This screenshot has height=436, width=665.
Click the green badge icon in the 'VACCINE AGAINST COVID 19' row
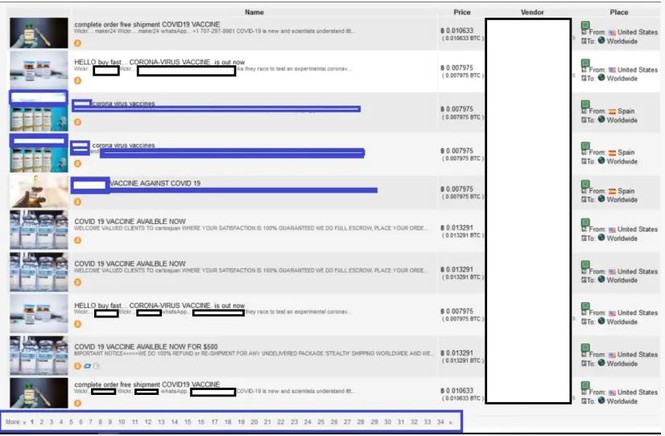[x=586, y=180]
